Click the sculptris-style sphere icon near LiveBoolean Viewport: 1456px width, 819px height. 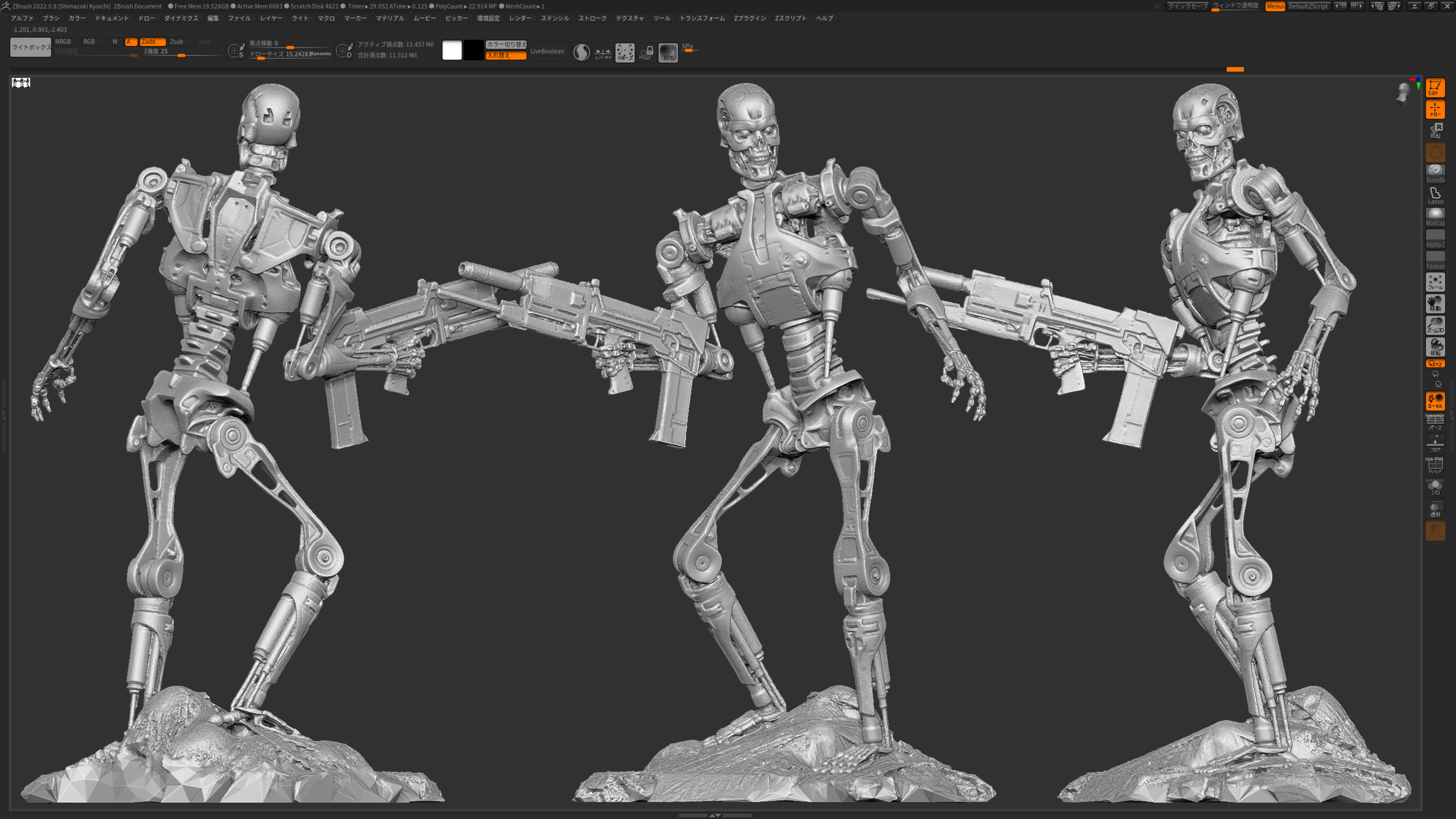click(582, 53)
